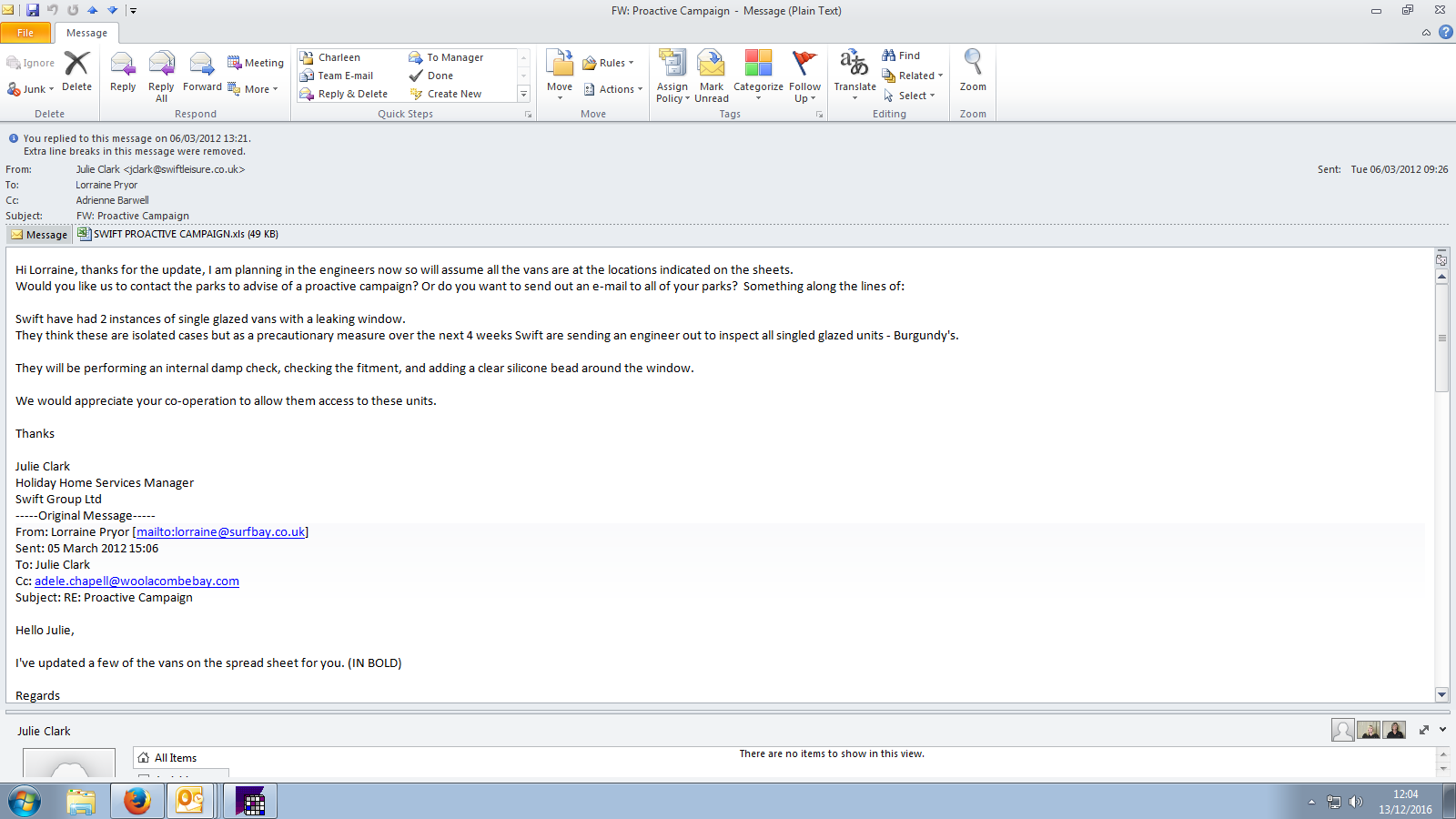The image size is (1456, 819).
Task: Forward this email from the ribbon
Action: coord(202,71)
